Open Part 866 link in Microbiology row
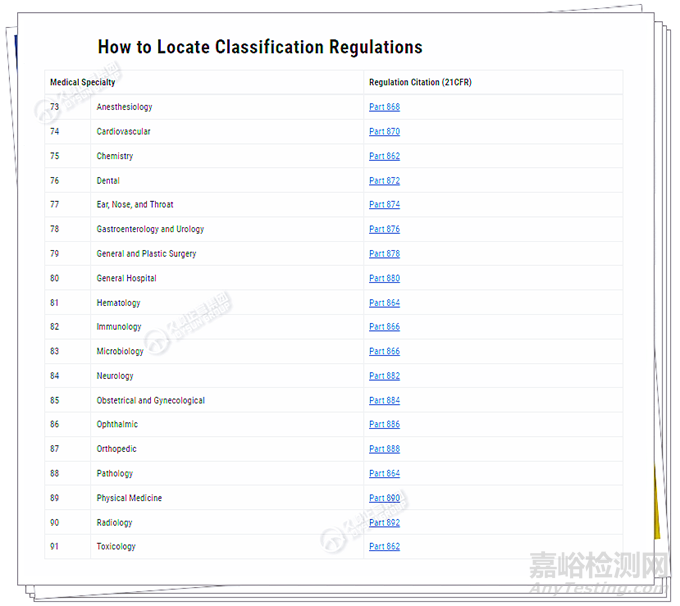 pos(384,351)
